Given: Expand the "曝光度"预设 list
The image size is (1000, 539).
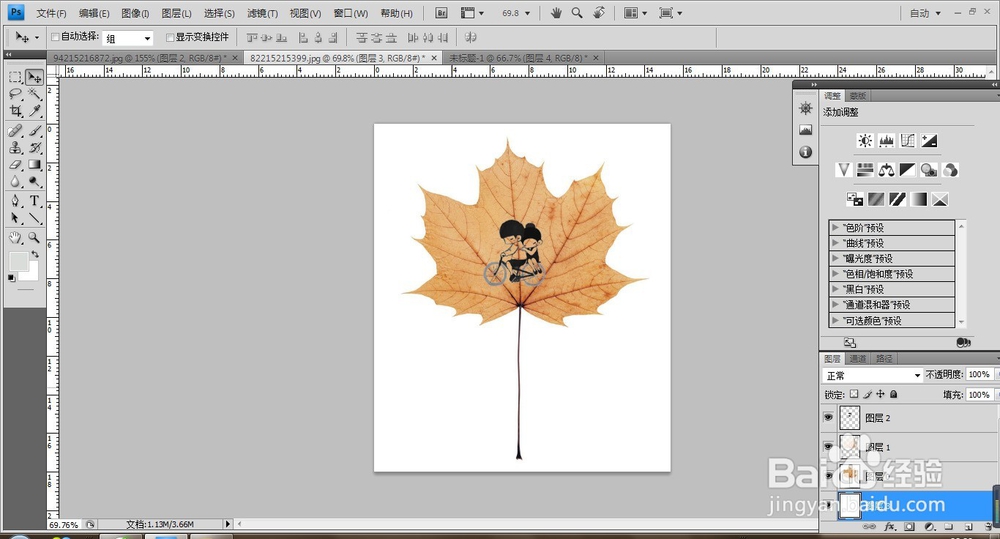Looking at the screenshot, I should [835, 258].
